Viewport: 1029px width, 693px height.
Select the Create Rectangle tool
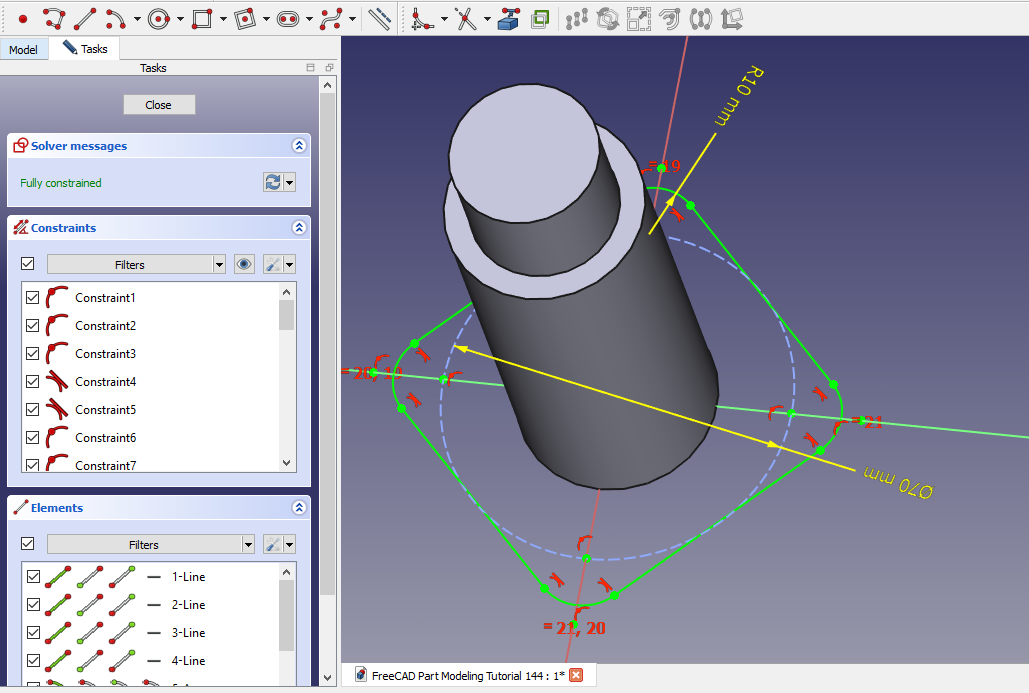click(201, 18)
